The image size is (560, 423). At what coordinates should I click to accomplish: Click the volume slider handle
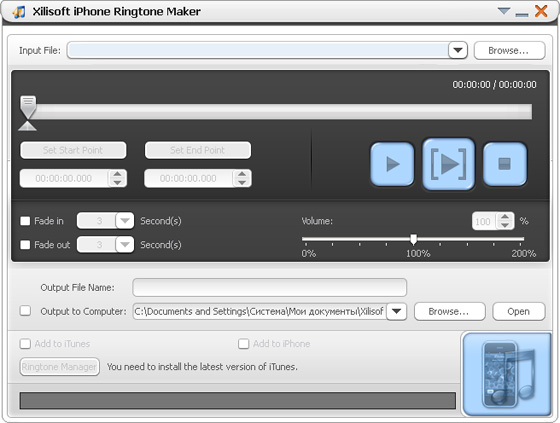tap(413, 239)
